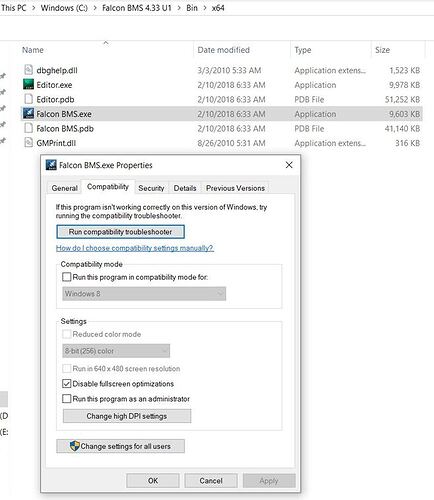
Task: Click Change settings for all users
Action: coord(120,446)
